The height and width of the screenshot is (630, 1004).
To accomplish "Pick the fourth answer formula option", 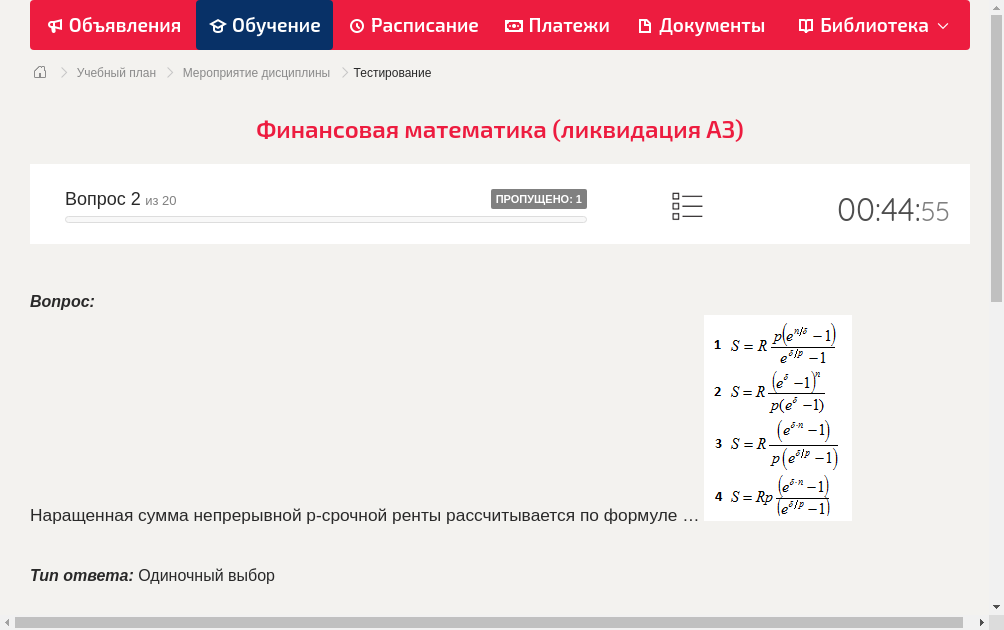I will [x=780, y=494].
